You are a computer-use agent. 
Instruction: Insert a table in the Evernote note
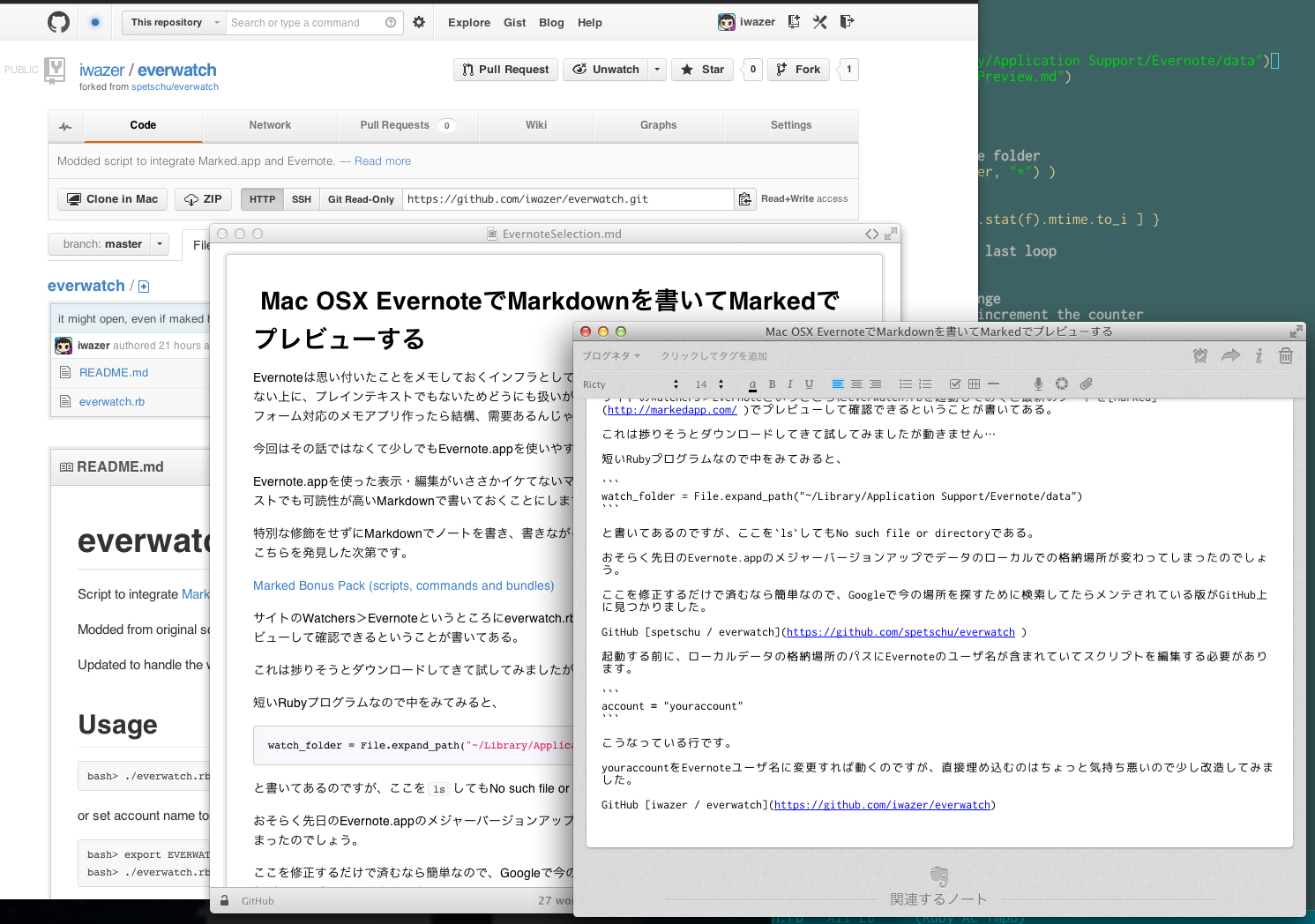click(x=974, y=384)
